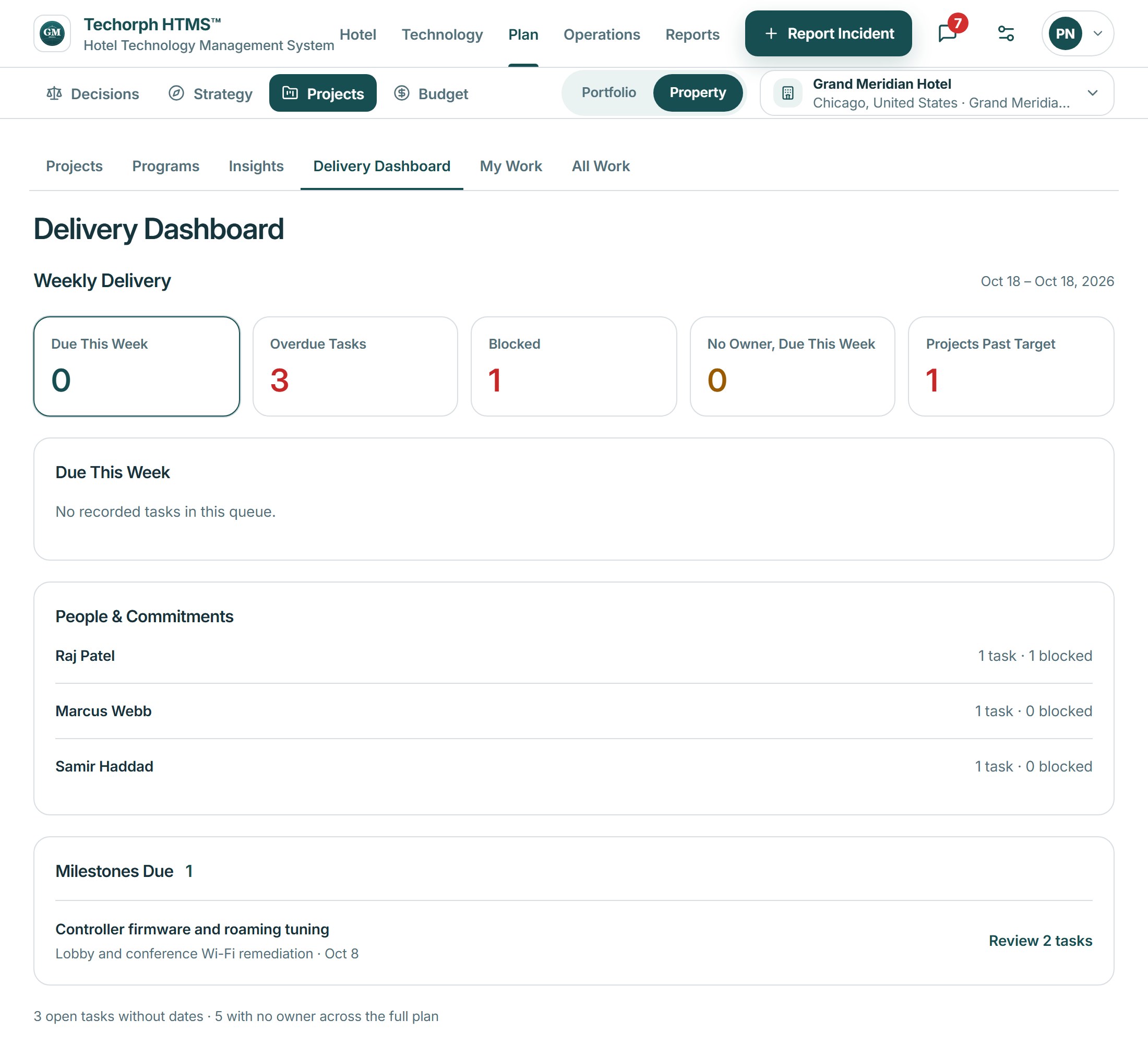The image size is (1148, 1044).
Task: Select the Blocked card
Action: click(573, 366)
